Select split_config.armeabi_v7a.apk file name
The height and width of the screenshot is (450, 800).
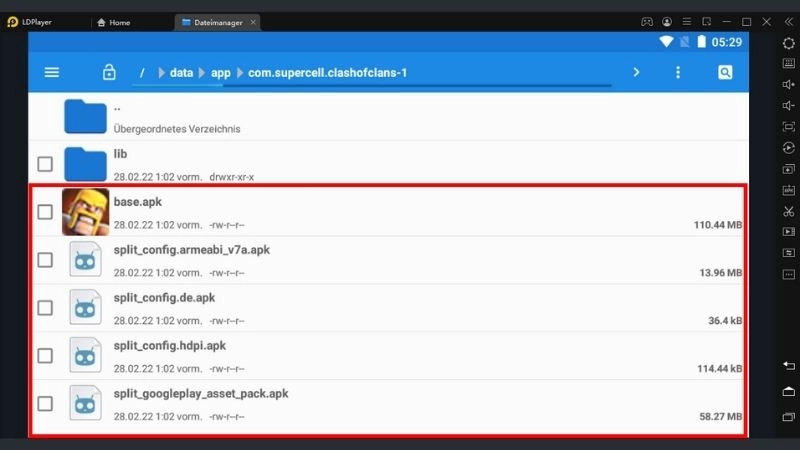[191, 250]
